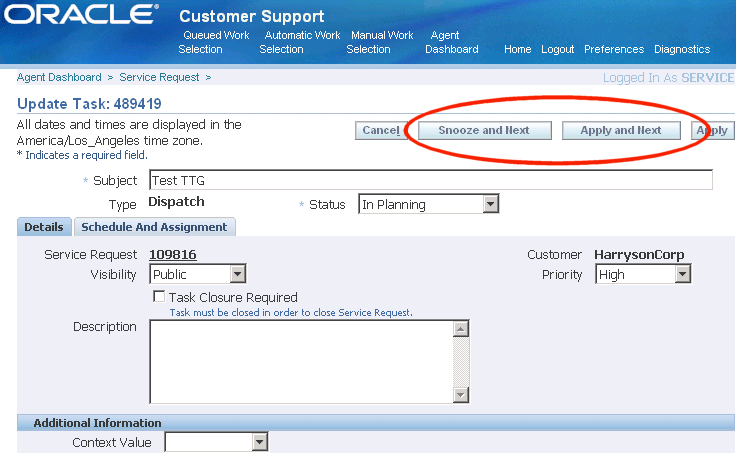Click into the Subject field
The width and height of the screenshot is (736, 453).
click(431, 180)
